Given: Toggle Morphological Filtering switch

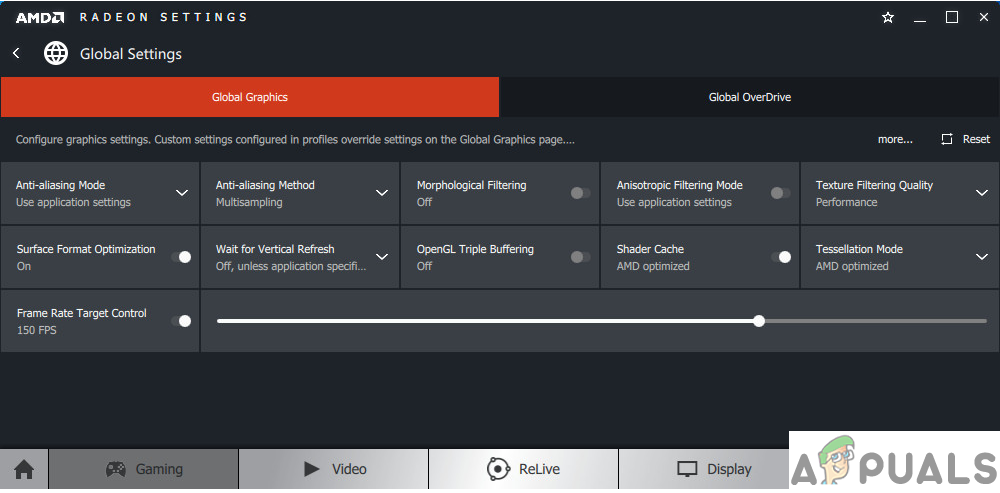Looking at the screenshot, I should tap(580, 193).
